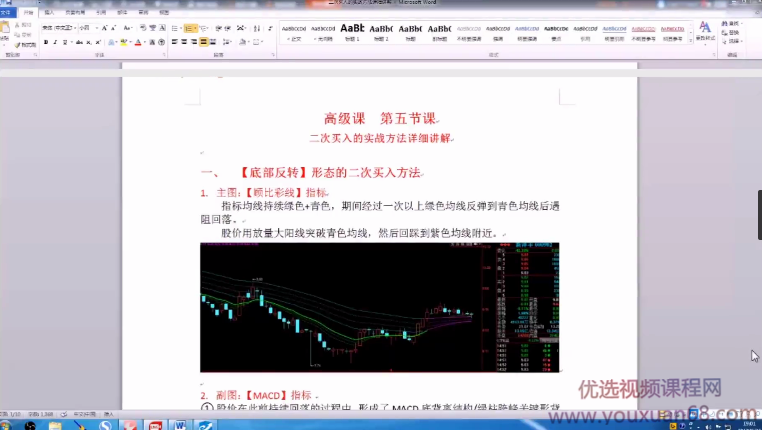Click the Phonetic Guide icon

152,28
